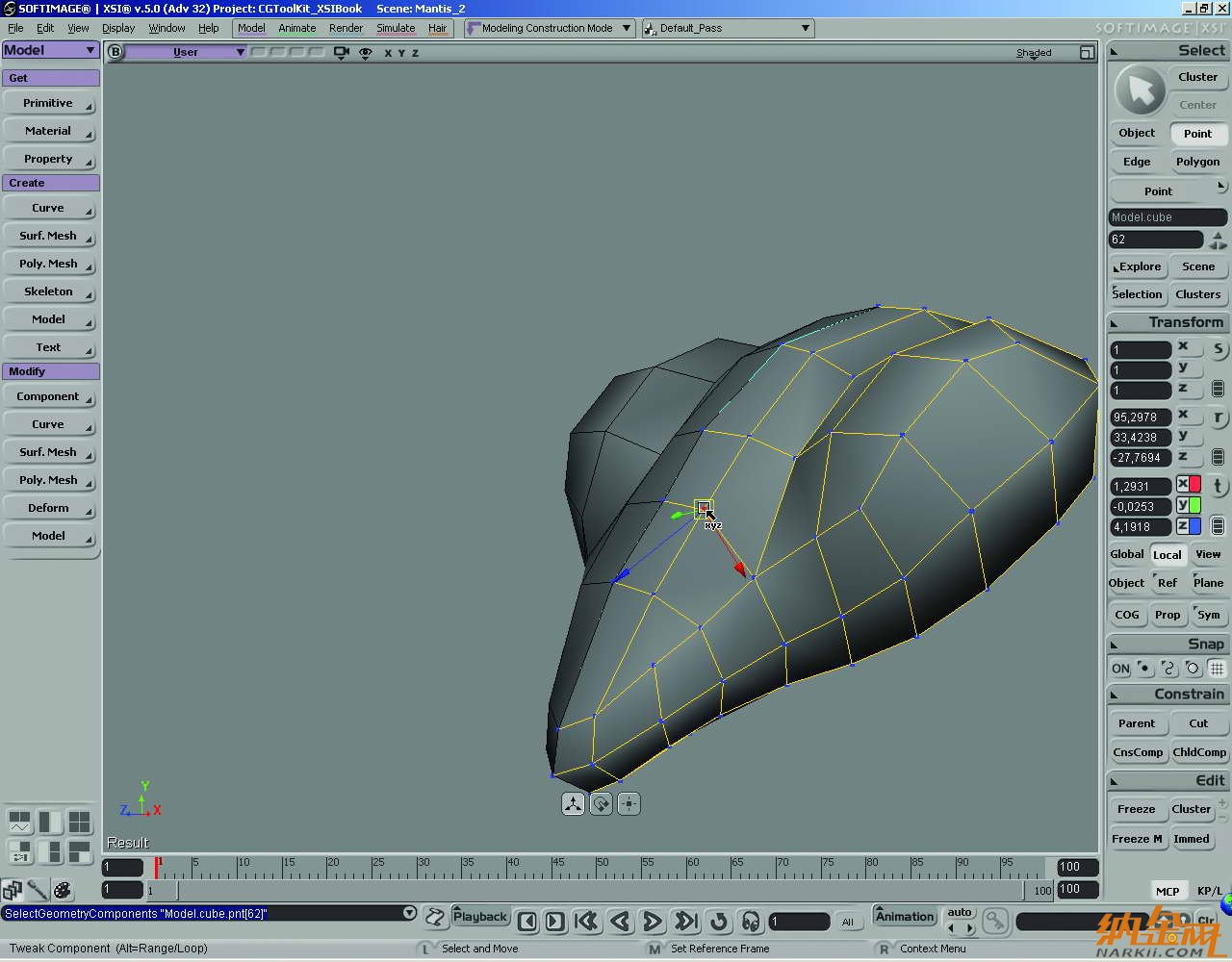Click the Explore button
1232x962 pixels.
(x=1139, y=266)
